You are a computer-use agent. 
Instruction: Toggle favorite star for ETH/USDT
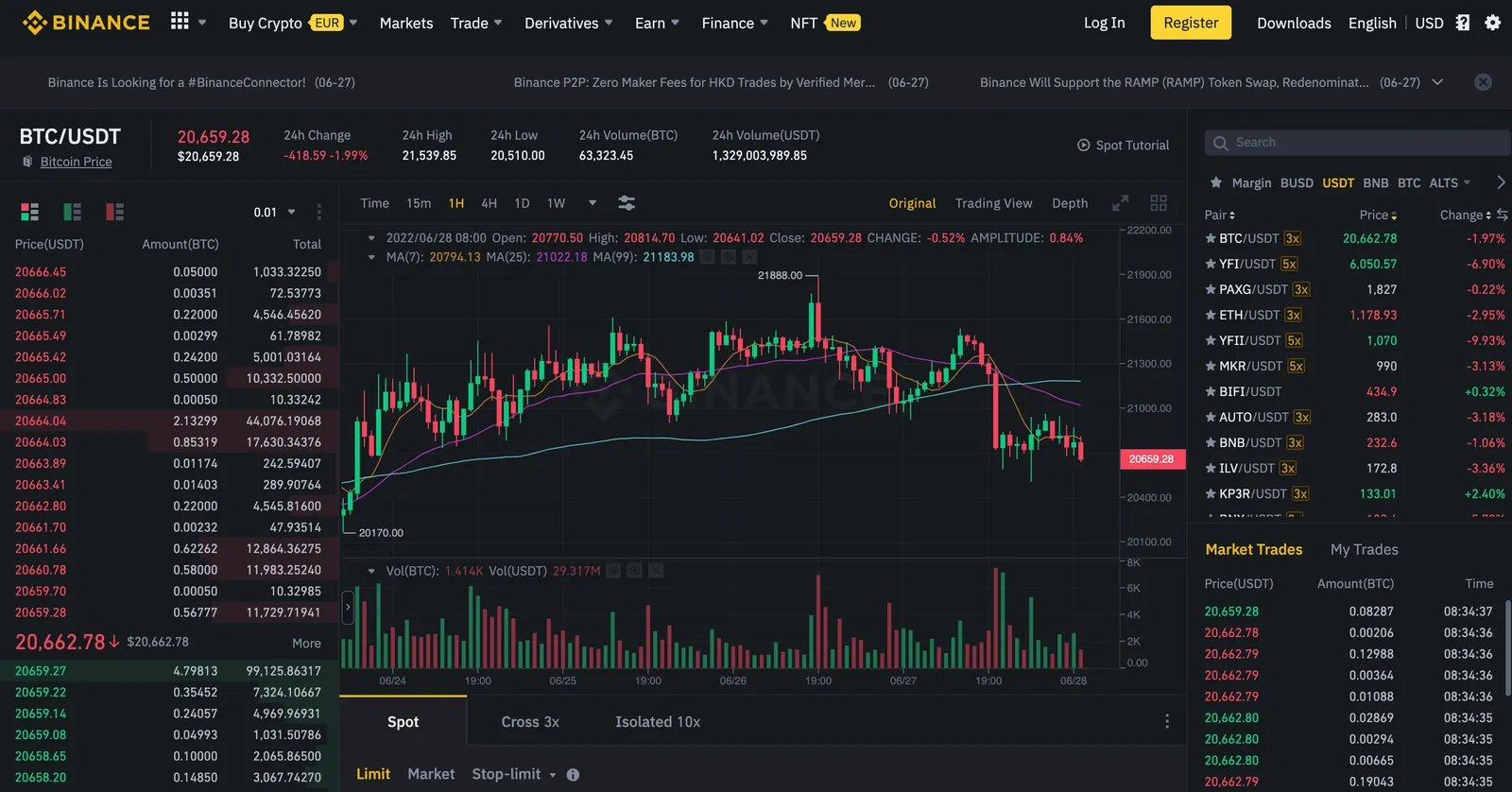pyautogui.click(x=1211, y=315)
